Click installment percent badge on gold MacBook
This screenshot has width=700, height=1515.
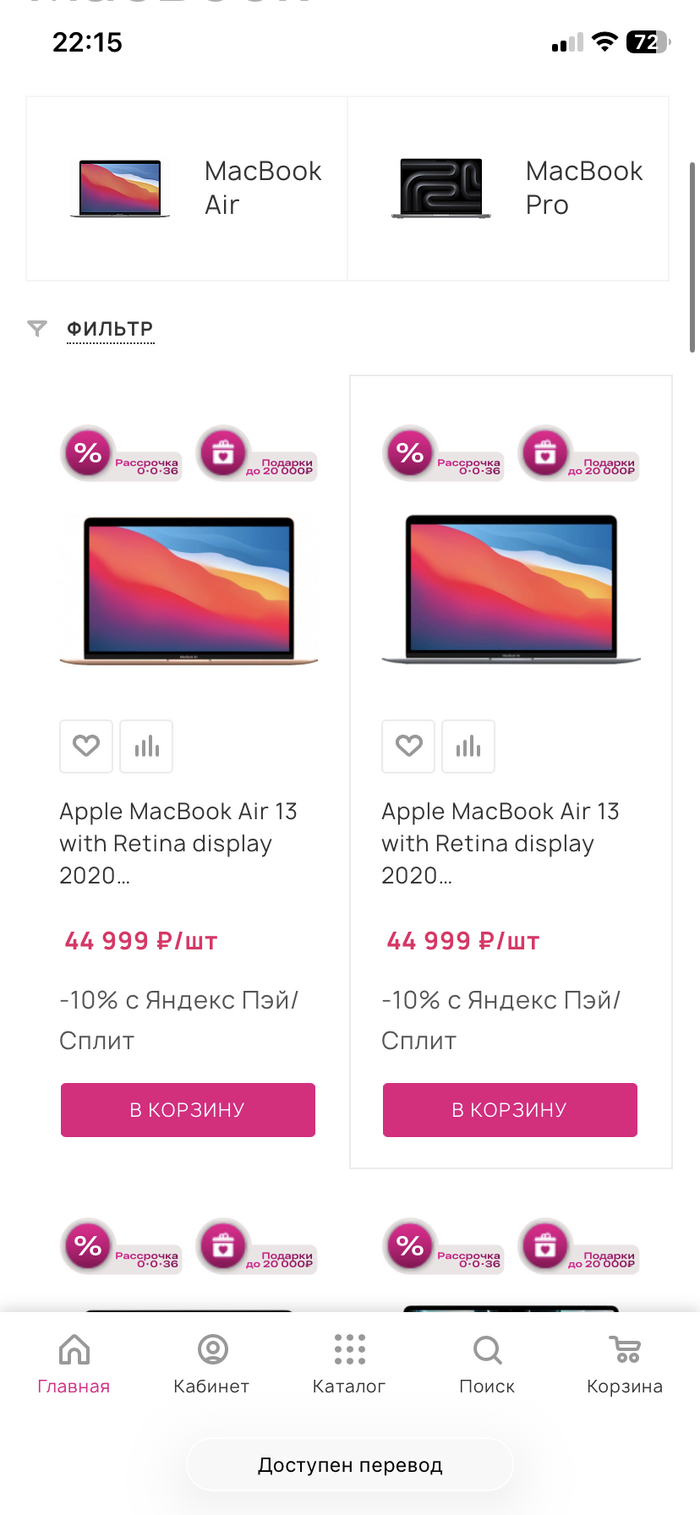(x=88, y=453)
